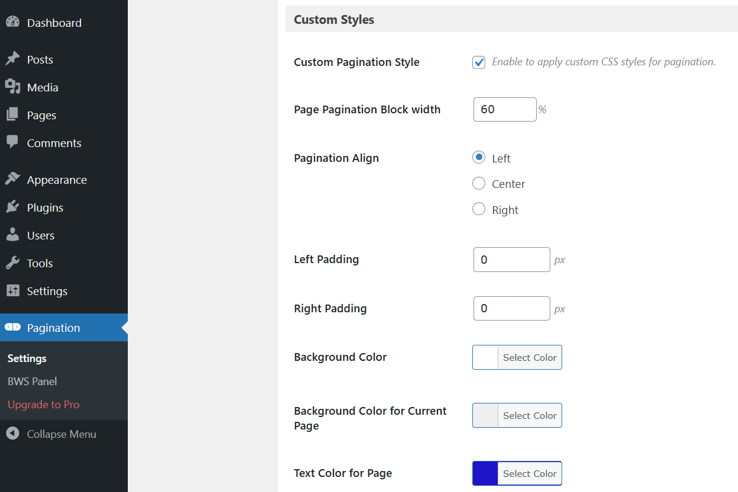Click the Background Color for Current Page label
The image size is (738, 492).
370,418
